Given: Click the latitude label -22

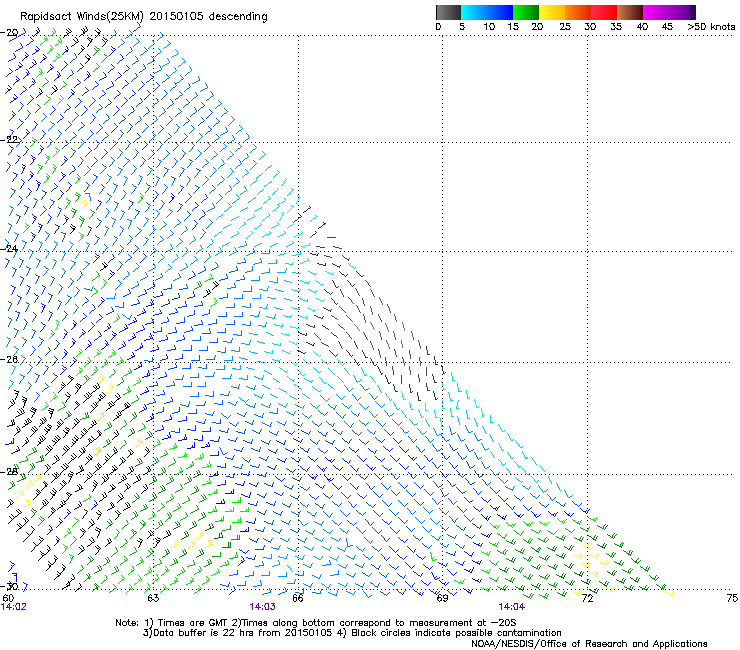Looking at the screenshot, I should [x=10, y=140].
